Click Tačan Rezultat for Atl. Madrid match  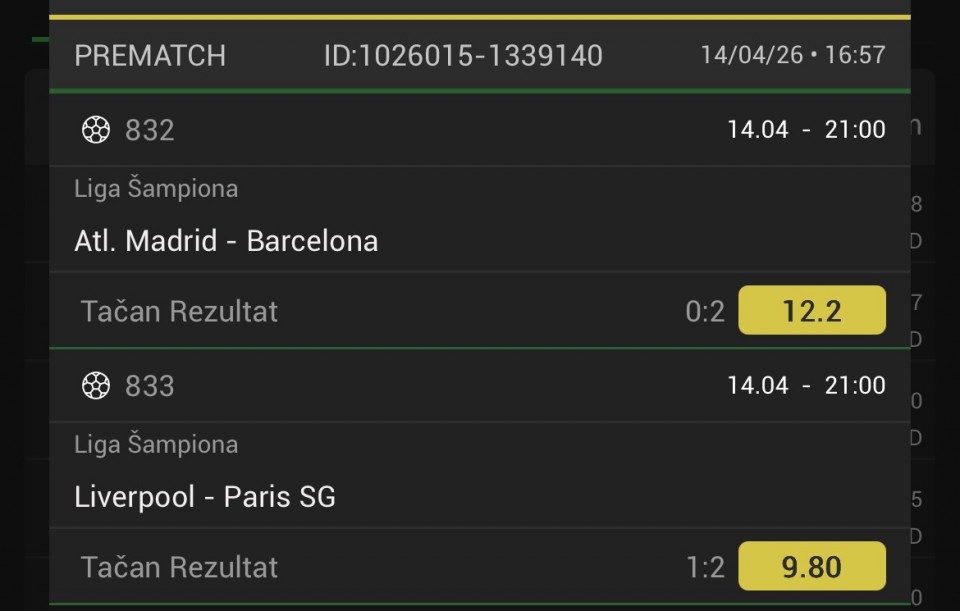(x=179, y=311)
